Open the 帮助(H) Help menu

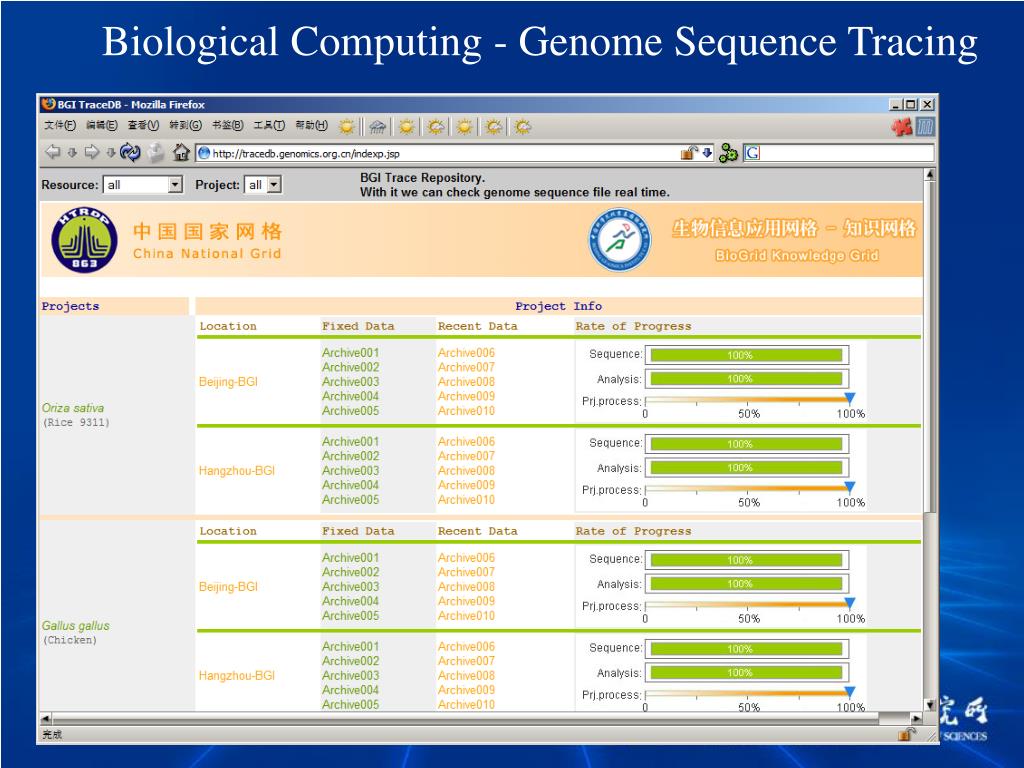coord(311,125)
